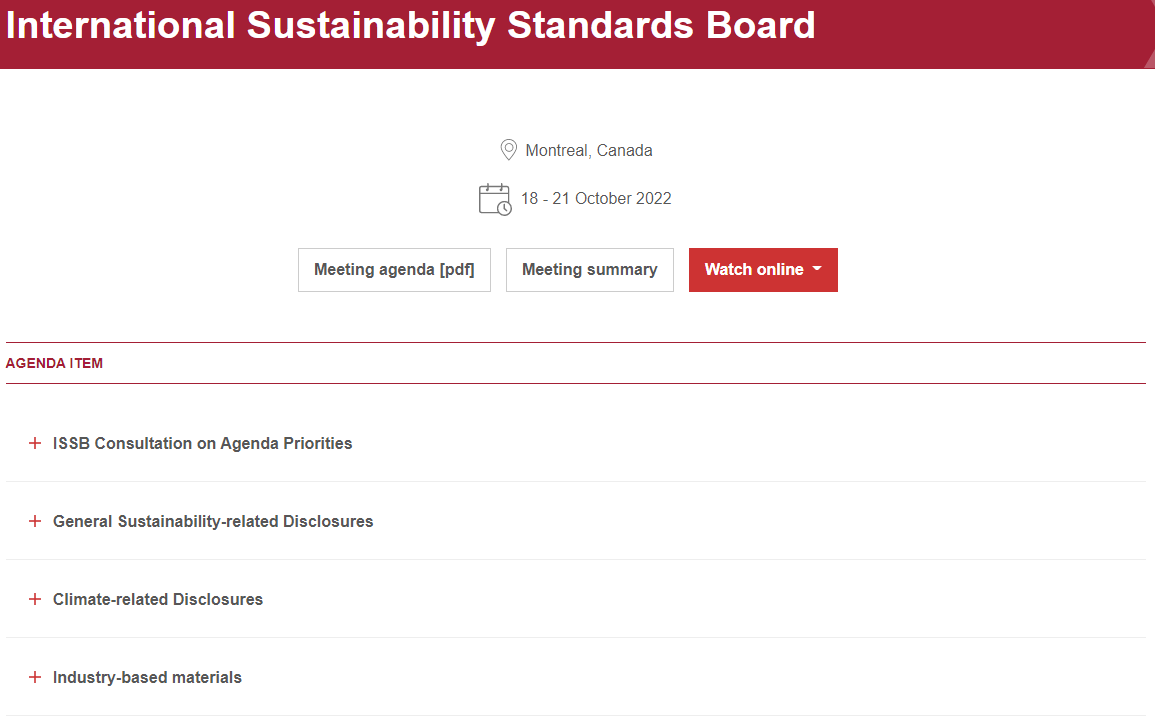Click the Montreal, Canada location text
Viewport: 1155px width, 723px height.
pyautogui.click(x=589, y=150)
